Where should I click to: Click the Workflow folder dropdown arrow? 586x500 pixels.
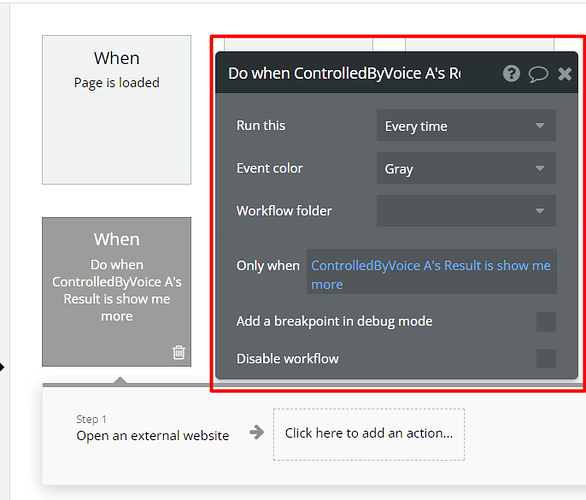click(x=539, y=211)
